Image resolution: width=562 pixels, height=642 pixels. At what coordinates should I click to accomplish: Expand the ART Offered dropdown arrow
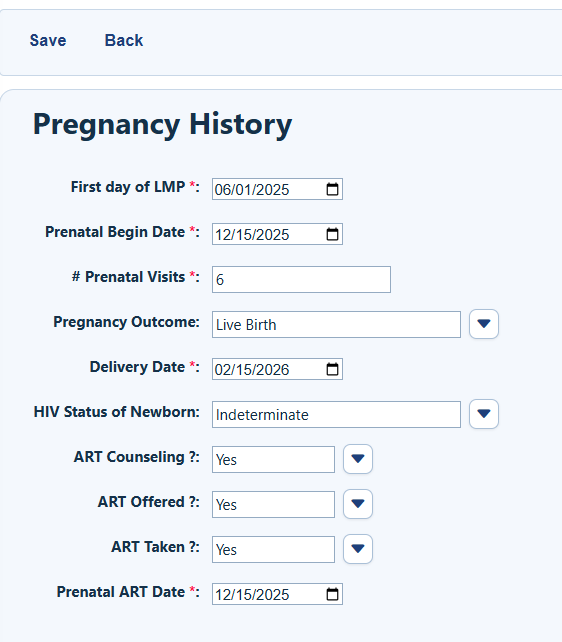coord(358,504)
